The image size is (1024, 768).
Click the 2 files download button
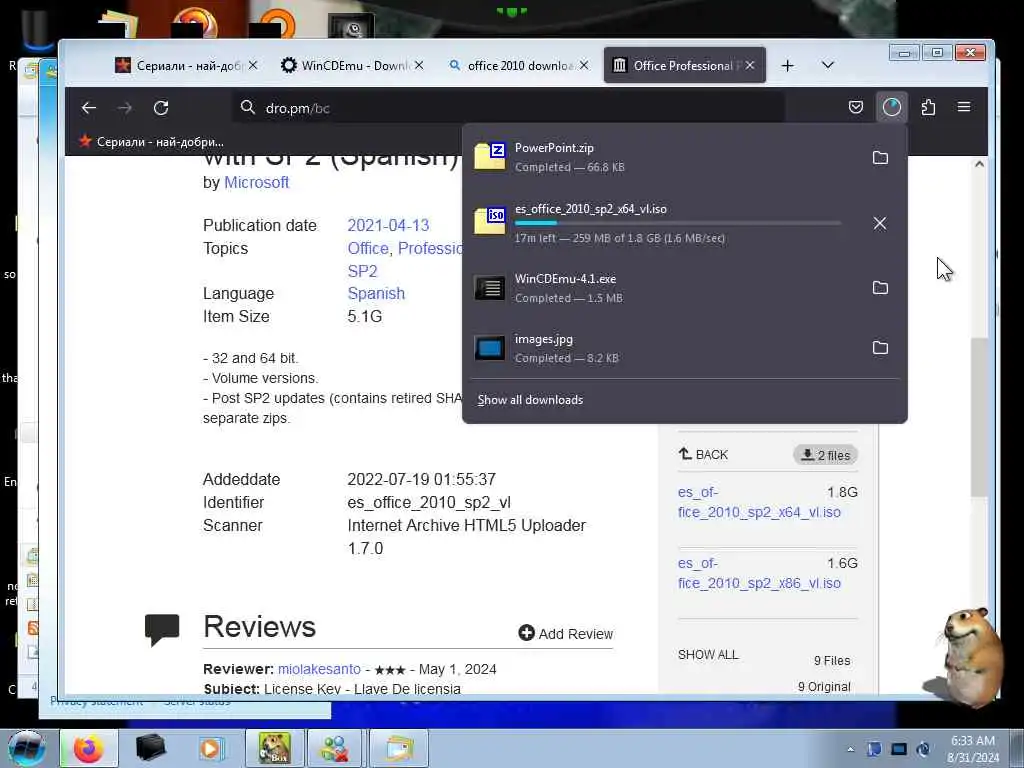click(825, 455)
